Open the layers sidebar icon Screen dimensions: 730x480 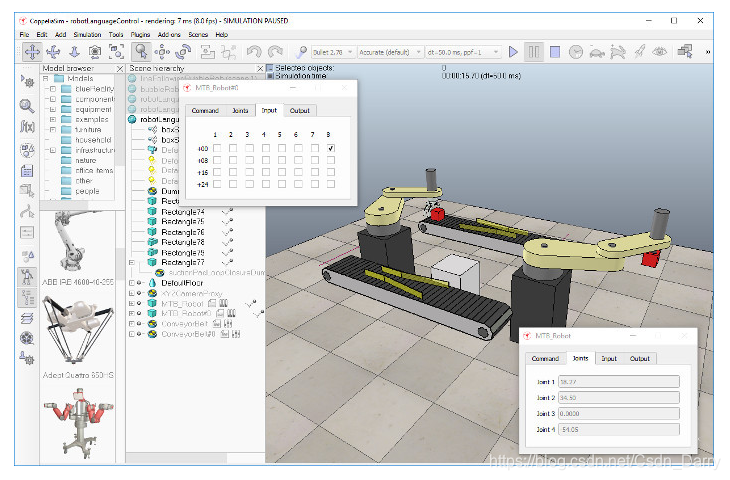click(27, 319)
